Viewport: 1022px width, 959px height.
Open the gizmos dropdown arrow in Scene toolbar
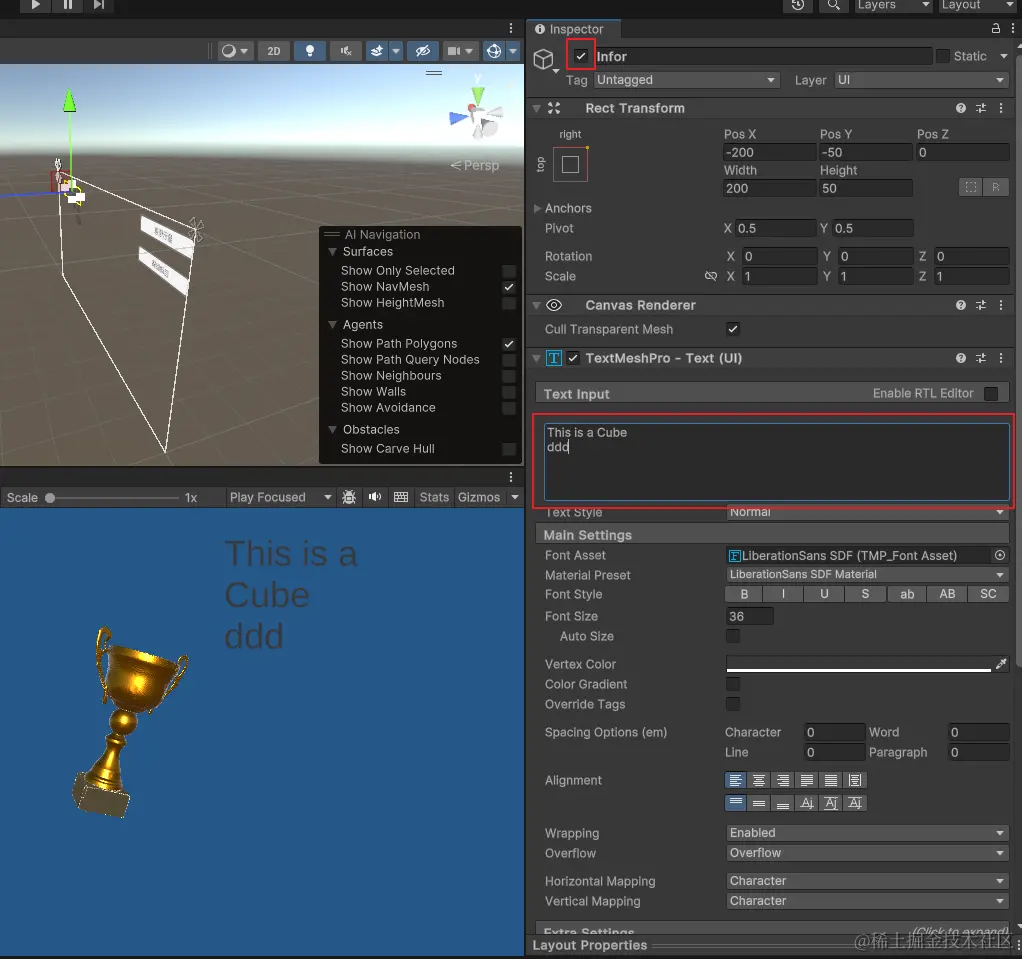[513, 51]
